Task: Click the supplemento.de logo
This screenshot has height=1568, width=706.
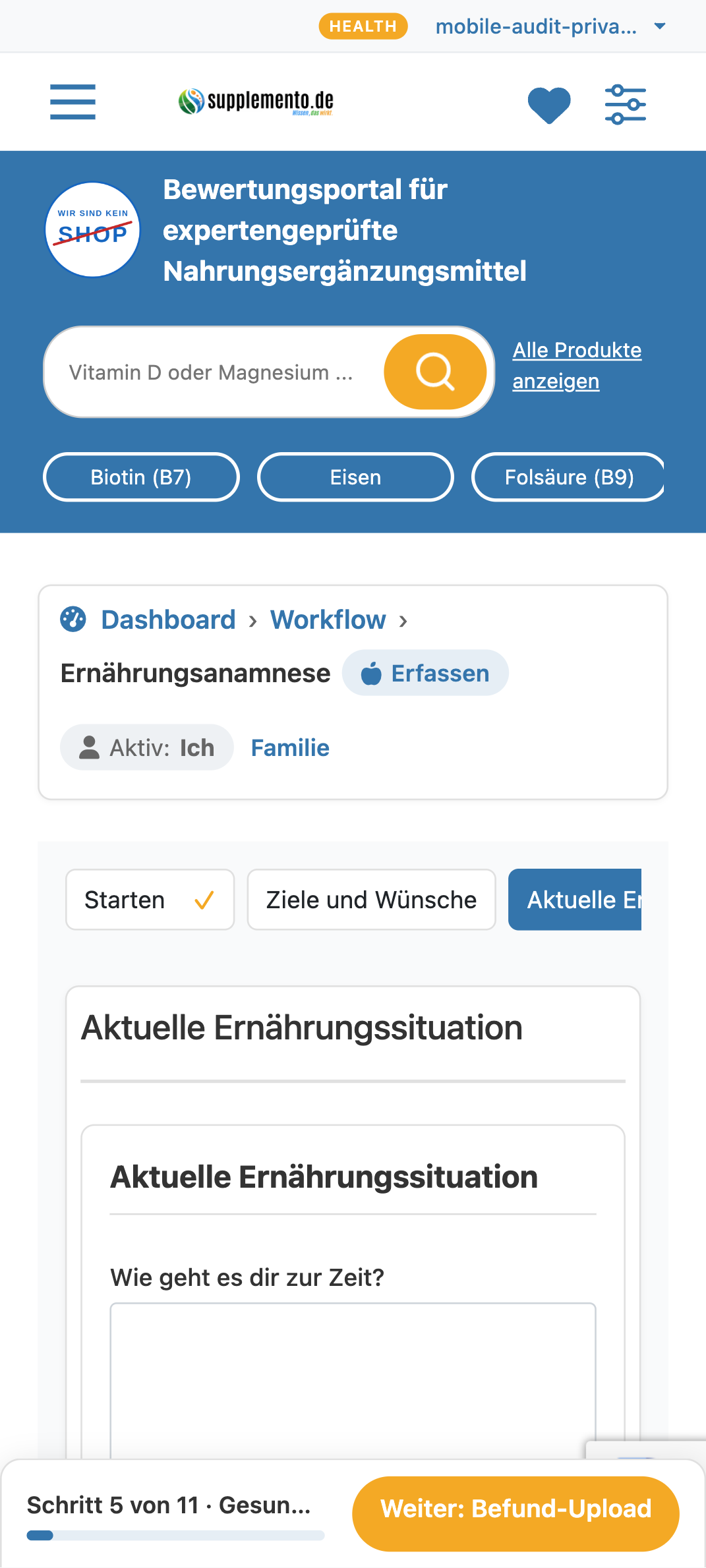Action: coord(256,102)
